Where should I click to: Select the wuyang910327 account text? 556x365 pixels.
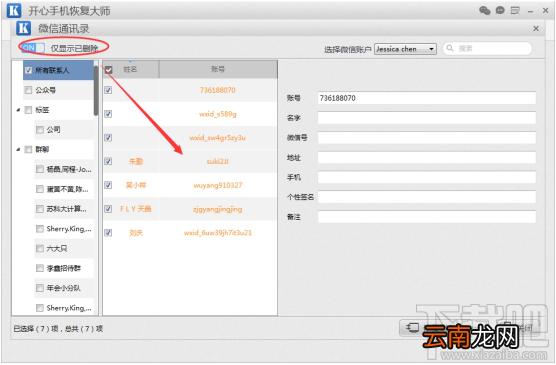[218, 185]
